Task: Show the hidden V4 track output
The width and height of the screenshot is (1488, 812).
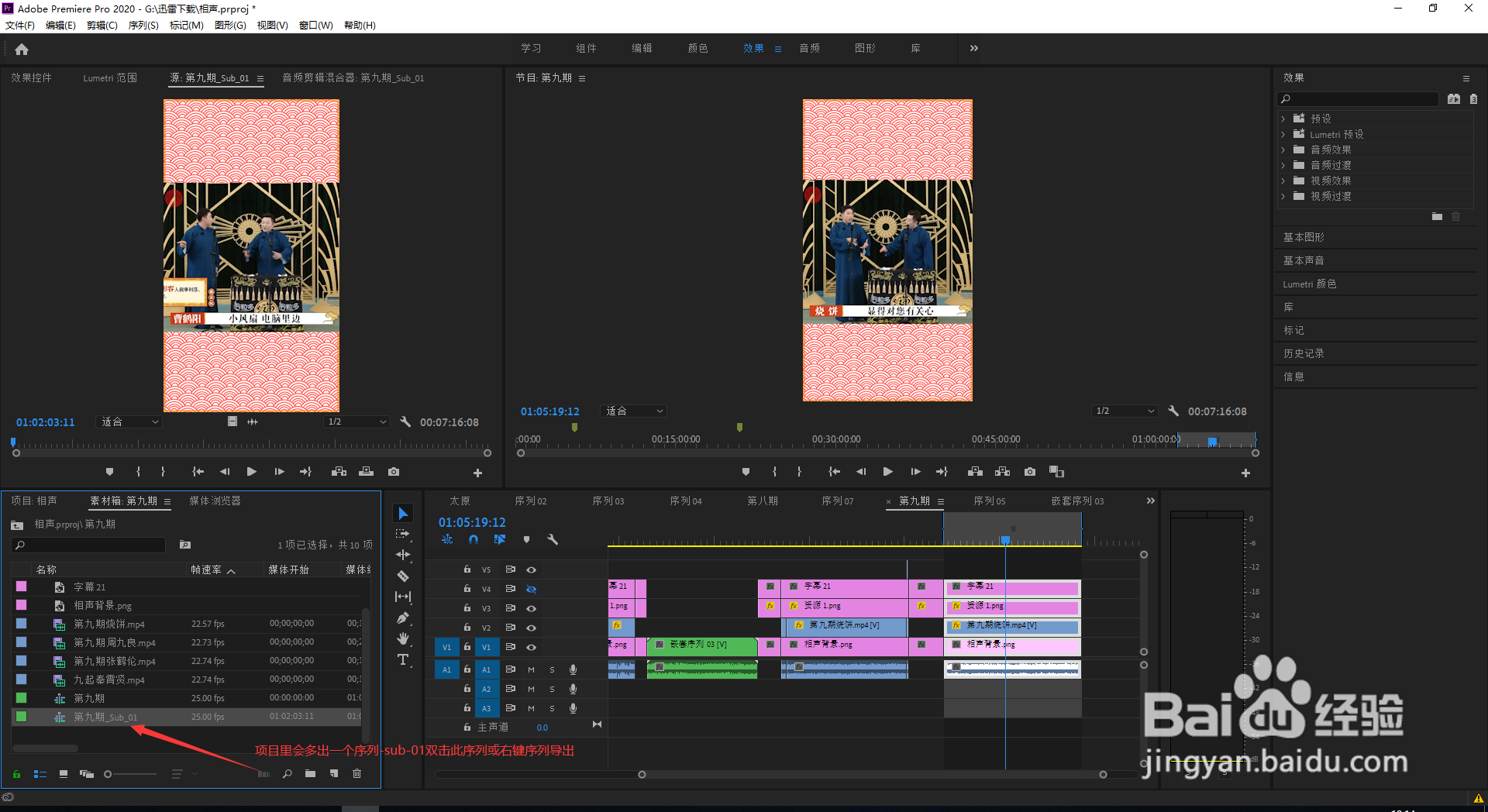Action: click(x=532, y=589)
